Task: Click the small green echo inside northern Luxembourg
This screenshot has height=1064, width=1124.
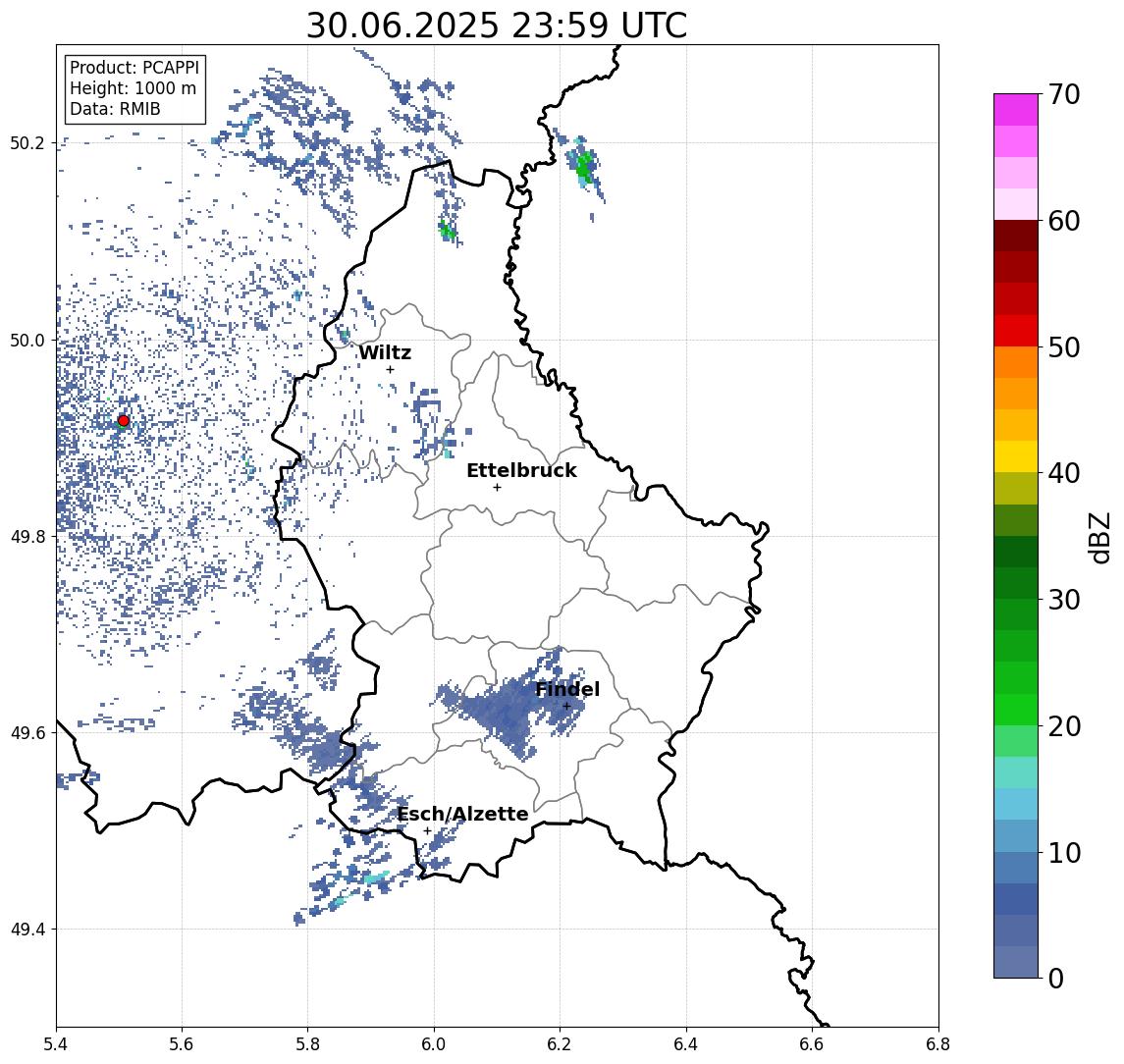Action: coord(448,231)
